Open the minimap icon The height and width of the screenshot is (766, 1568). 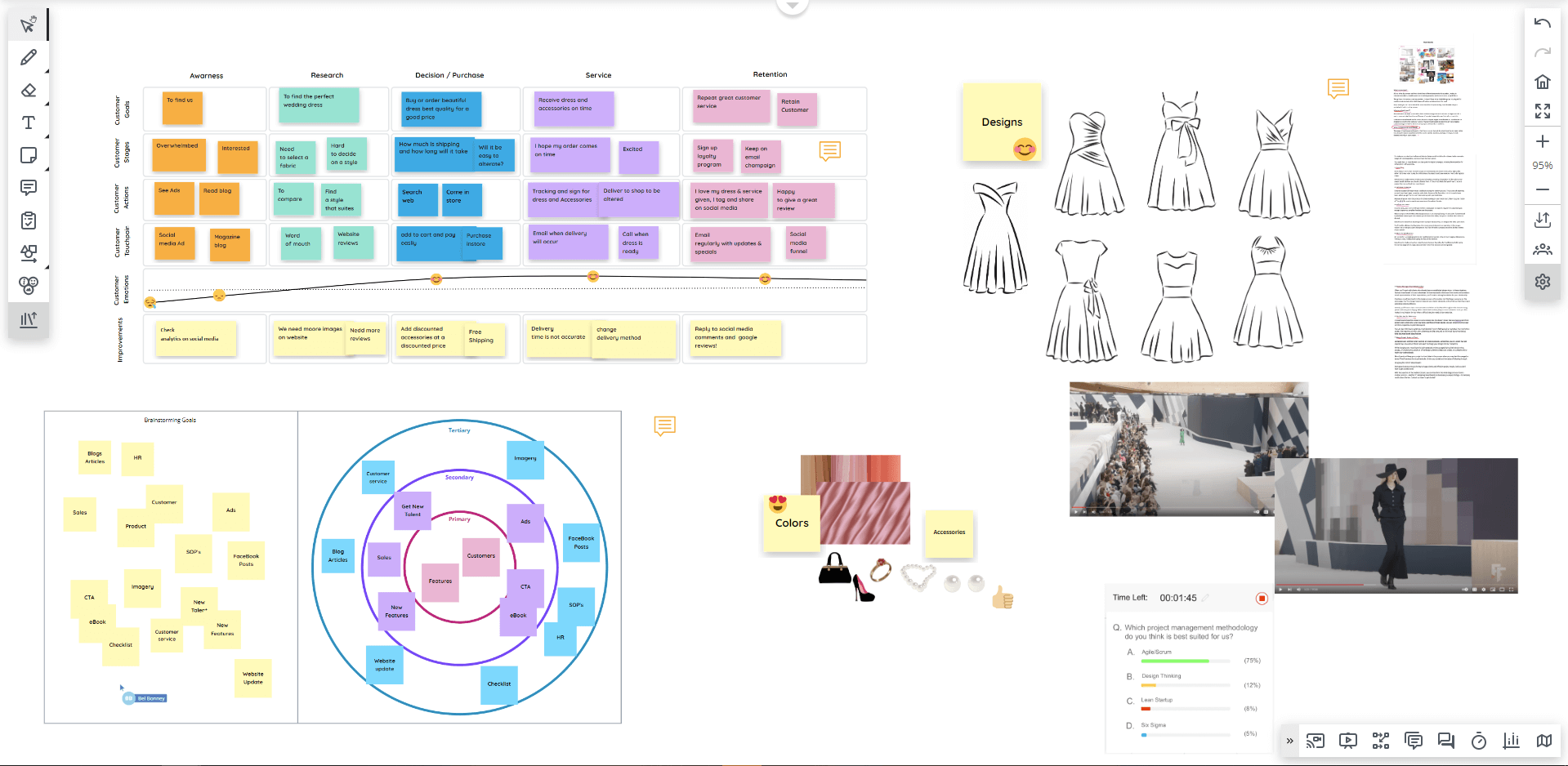[x=1543, y=742]
